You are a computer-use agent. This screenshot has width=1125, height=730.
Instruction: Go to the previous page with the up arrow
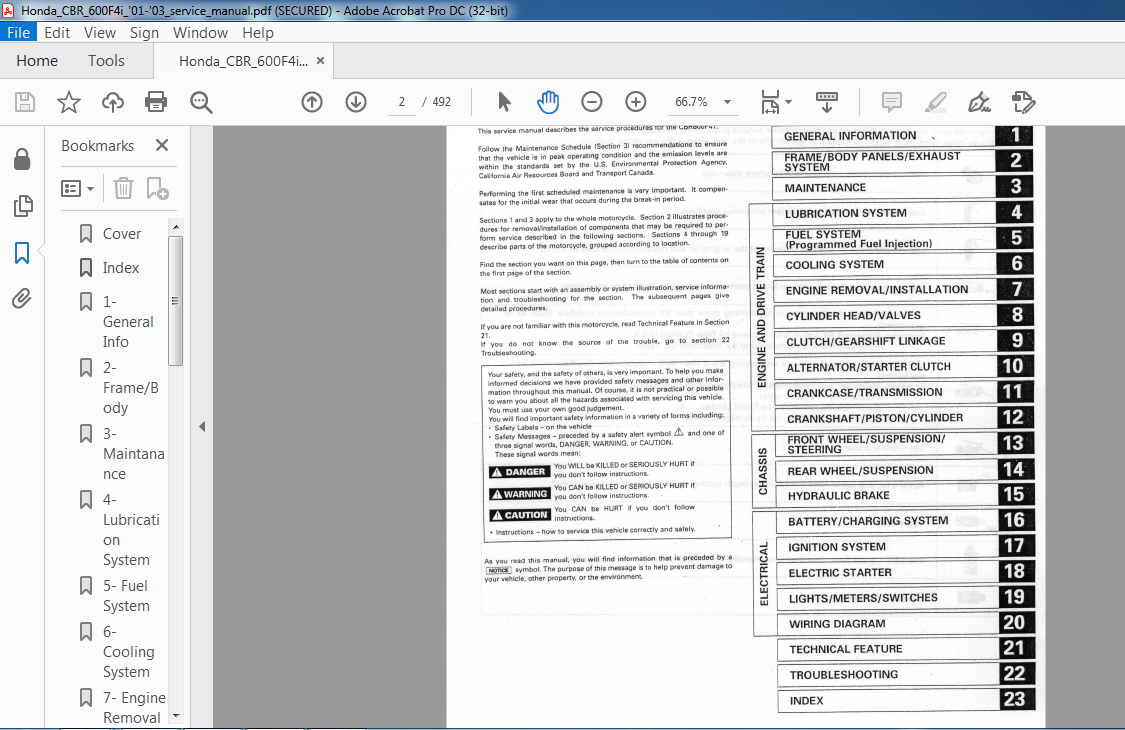312,102
